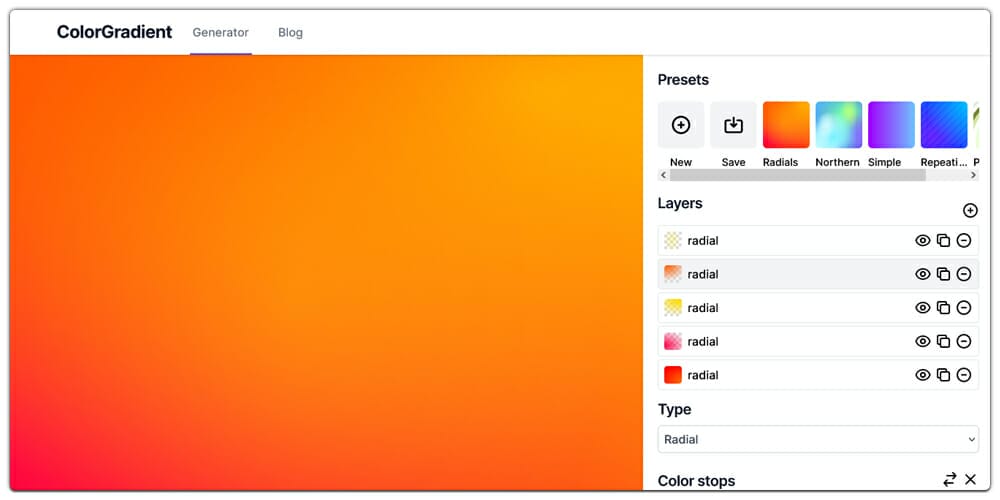Screen dimensions: 1000x500
Task: Toggle visibility of fourth radial layer
Action: click(x=923, y=342)
